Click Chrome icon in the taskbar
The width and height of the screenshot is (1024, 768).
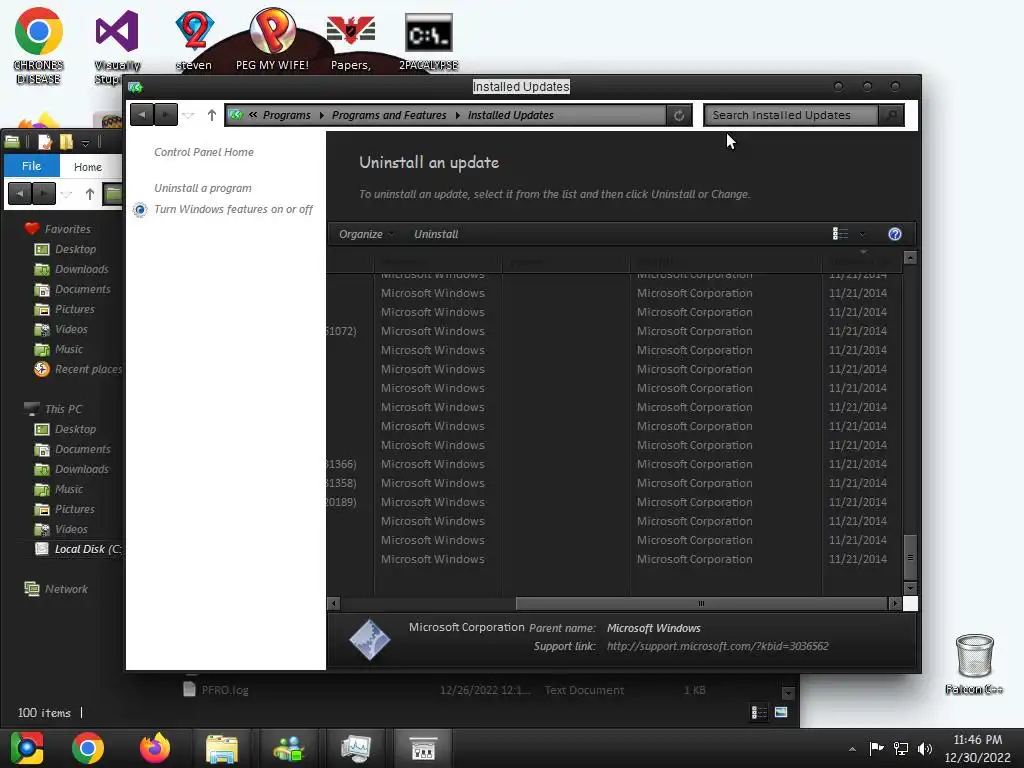(x=88, y=748)
